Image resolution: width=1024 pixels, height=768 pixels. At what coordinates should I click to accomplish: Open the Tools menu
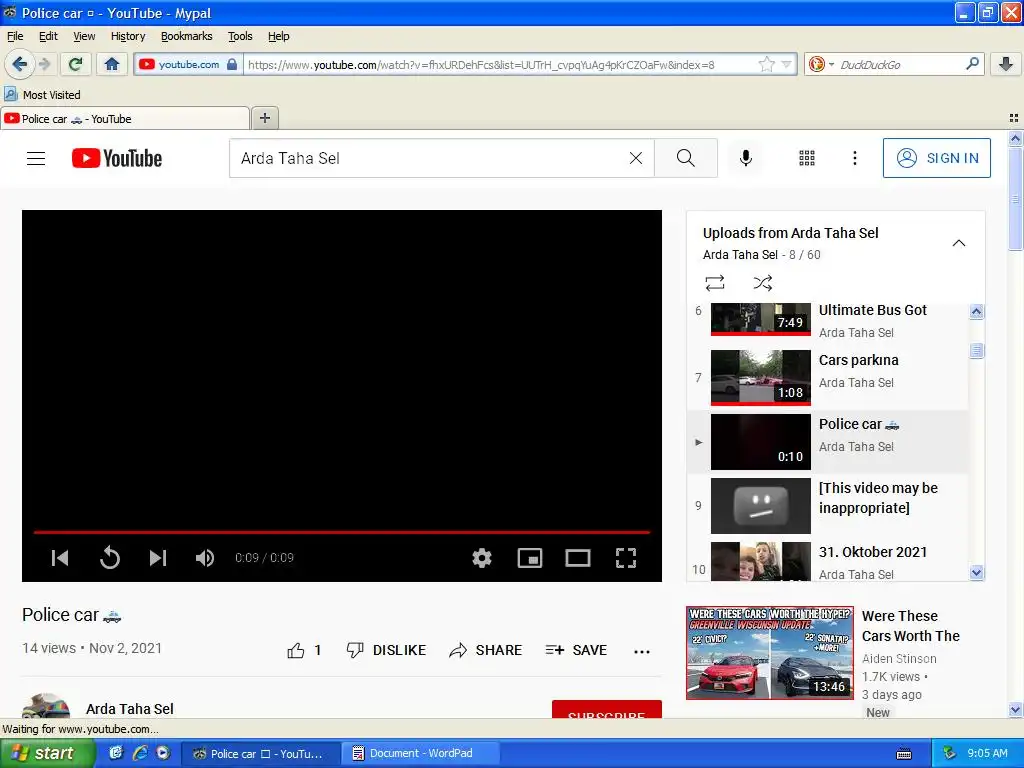240,36
